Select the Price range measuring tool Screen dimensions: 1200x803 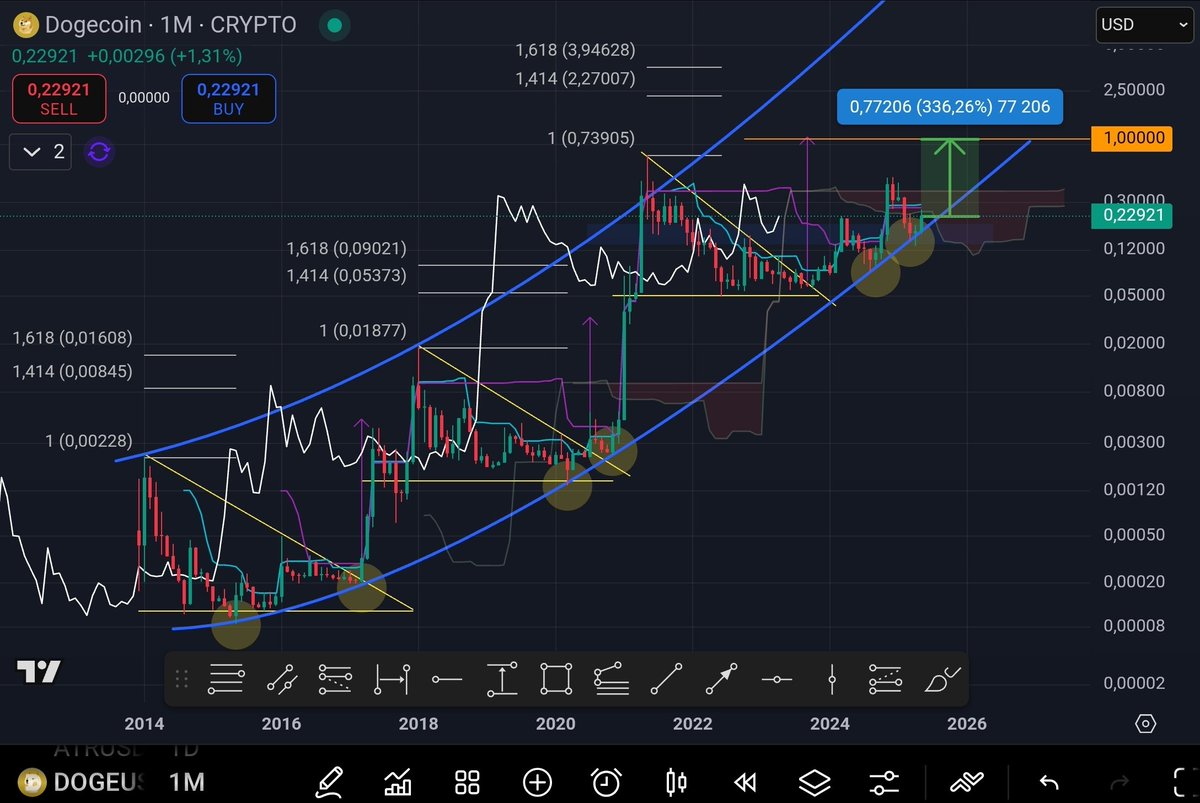coord(502,679)
